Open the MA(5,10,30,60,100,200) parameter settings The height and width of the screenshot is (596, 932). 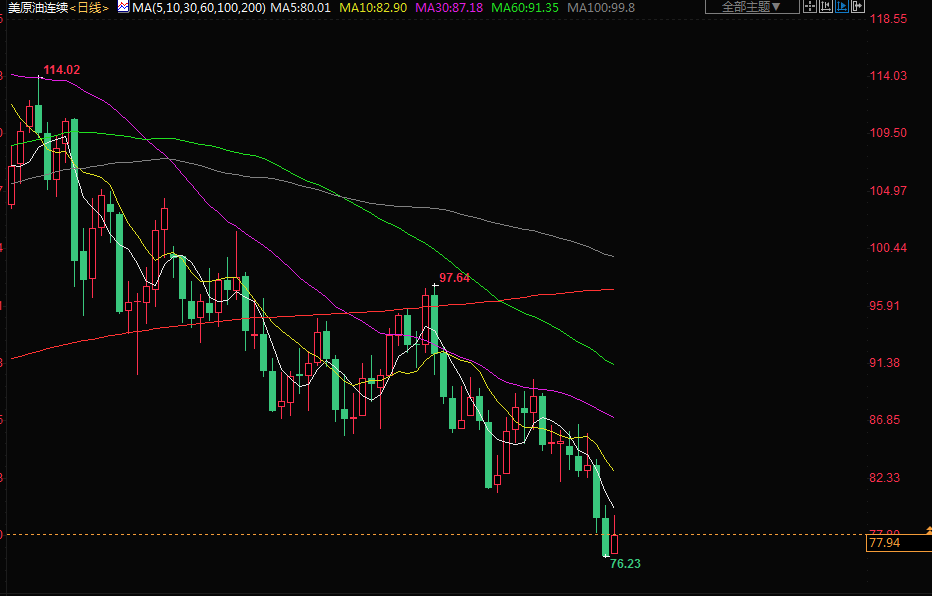(199, 8)
